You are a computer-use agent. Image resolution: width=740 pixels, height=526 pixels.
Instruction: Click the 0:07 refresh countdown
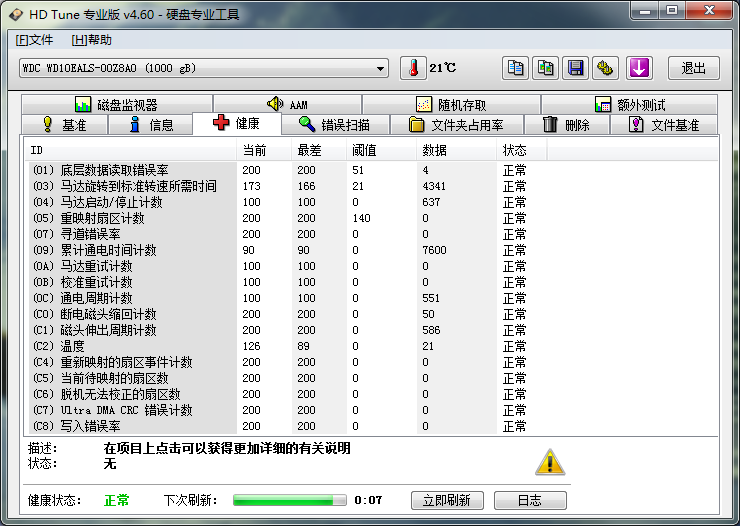pos(368,500)
